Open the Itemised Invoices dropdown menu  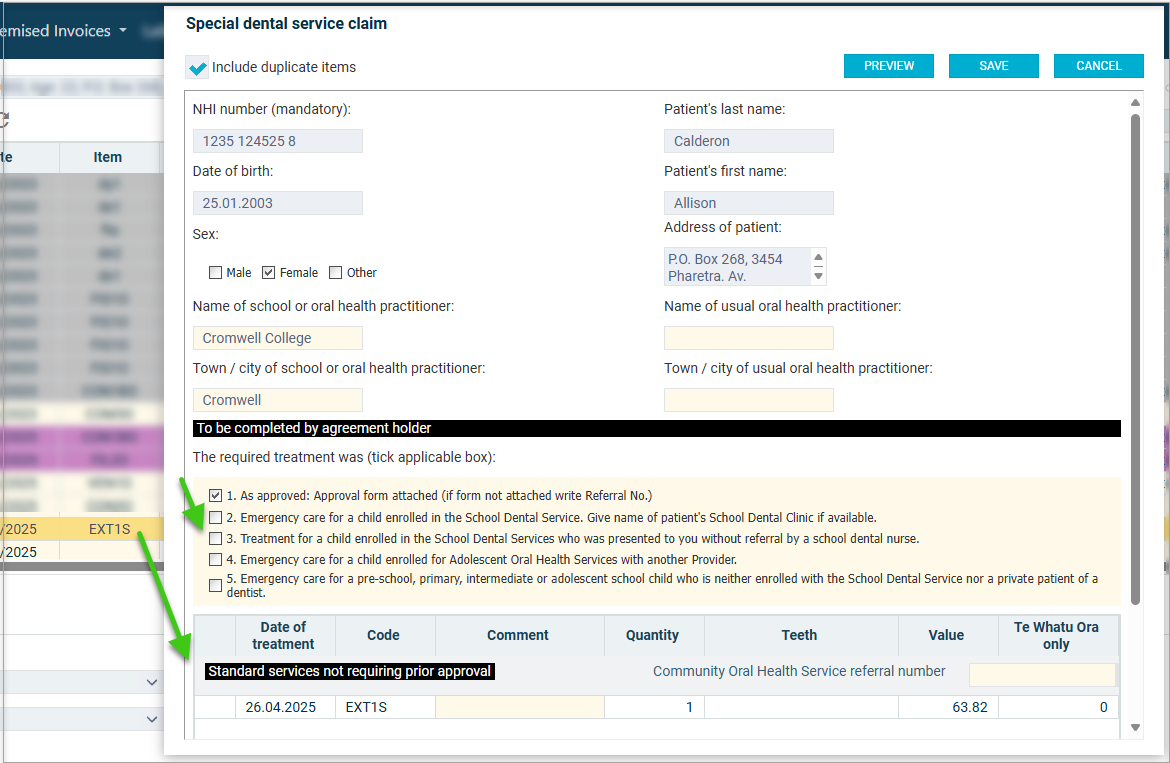pos(63,31)
